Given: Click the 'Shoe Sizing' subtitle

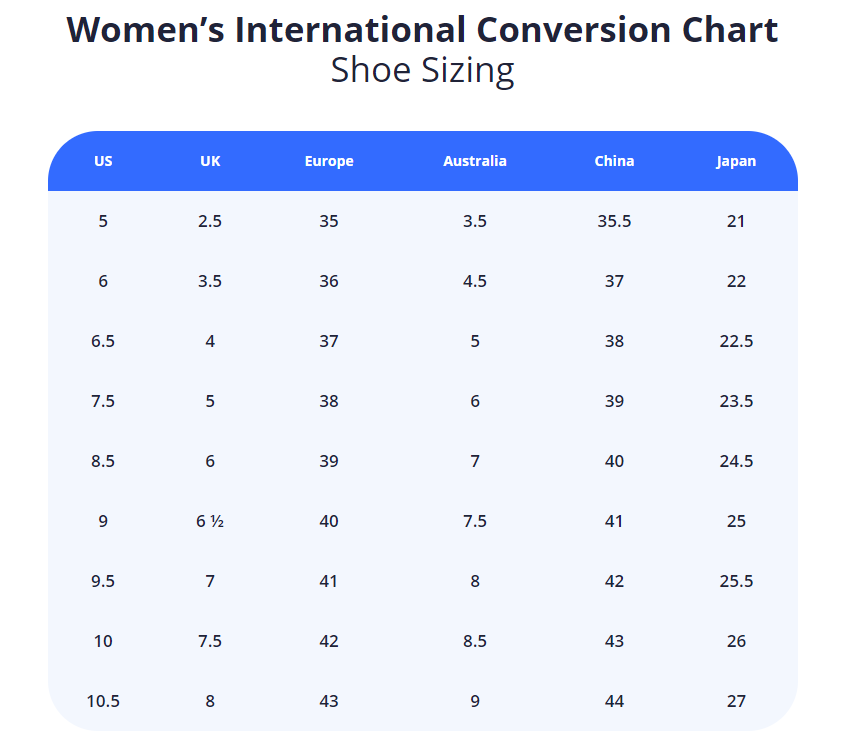Looking at the screenshot, I should click(x=422, y=71).
